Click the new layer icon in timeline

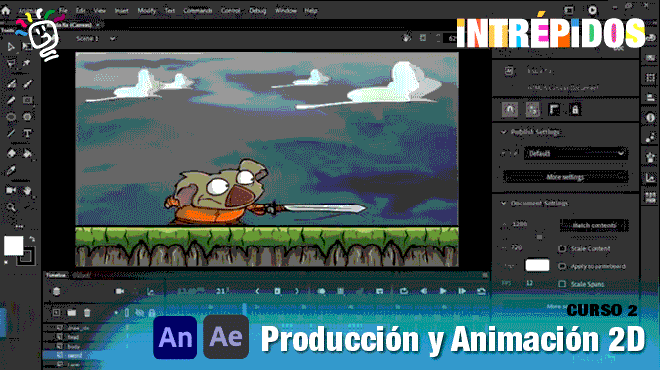[56, 313]
